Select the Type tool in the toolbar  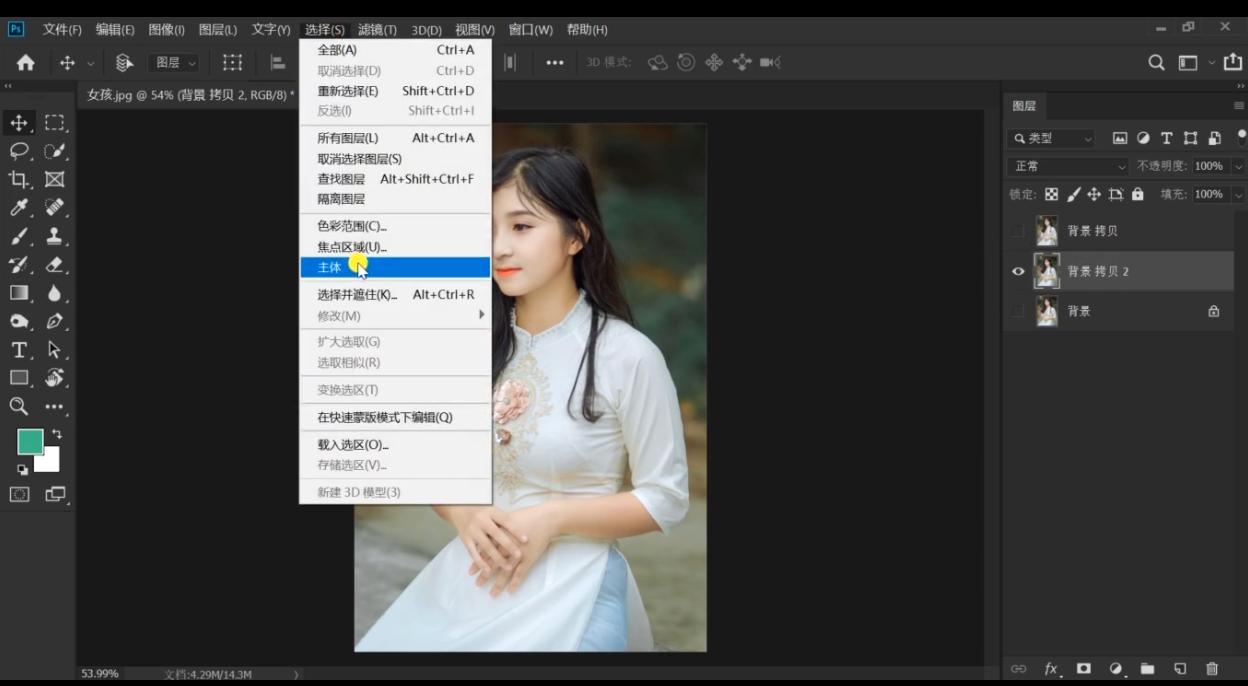20,350
